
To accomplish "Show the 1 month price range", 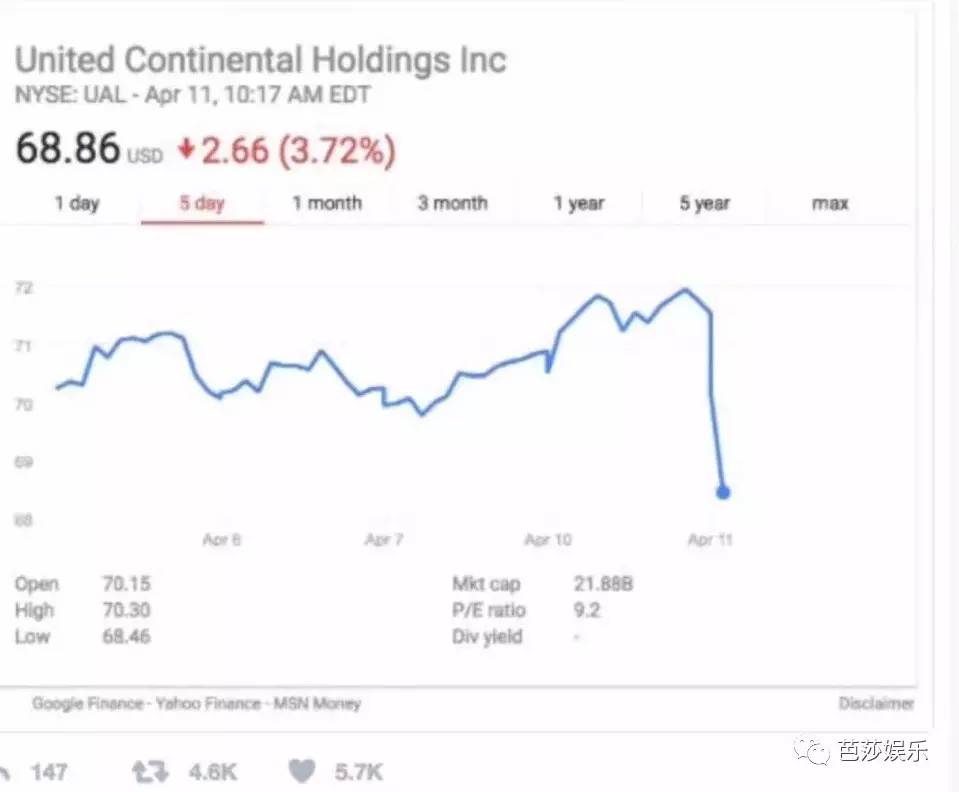I will pyautogui.click(x=327, y=203).
